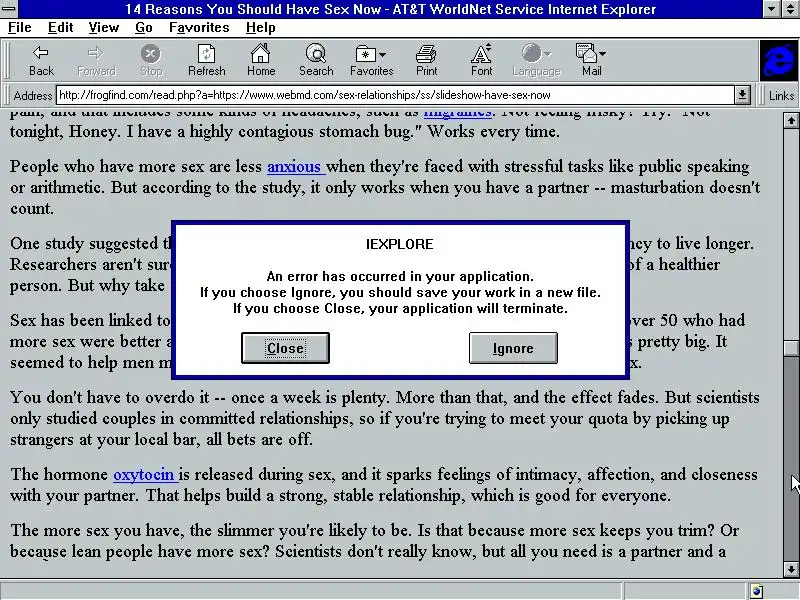Print the page with Print icon
This screenshot has height=600, width=800.
tap(426, 60)
